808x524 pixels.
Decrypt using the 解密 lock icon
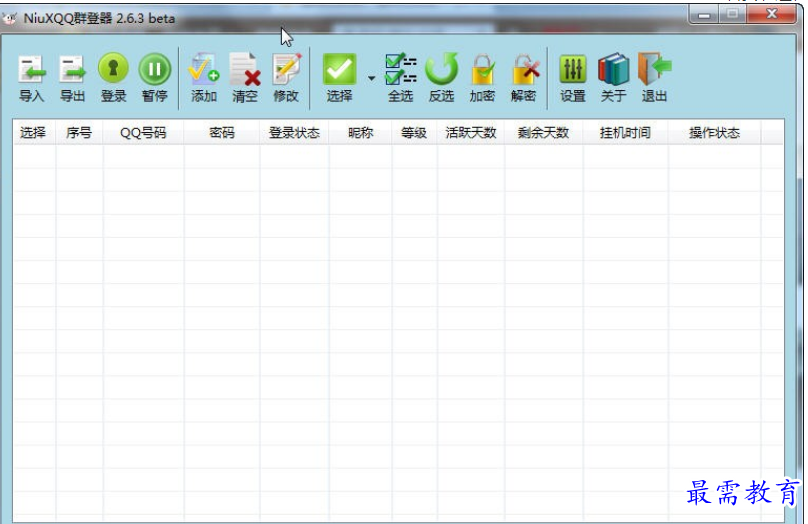(524, 77)
